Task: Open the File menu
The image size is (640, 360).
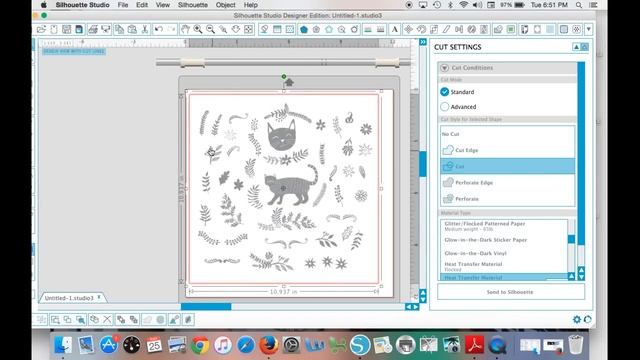Action: 122,5
